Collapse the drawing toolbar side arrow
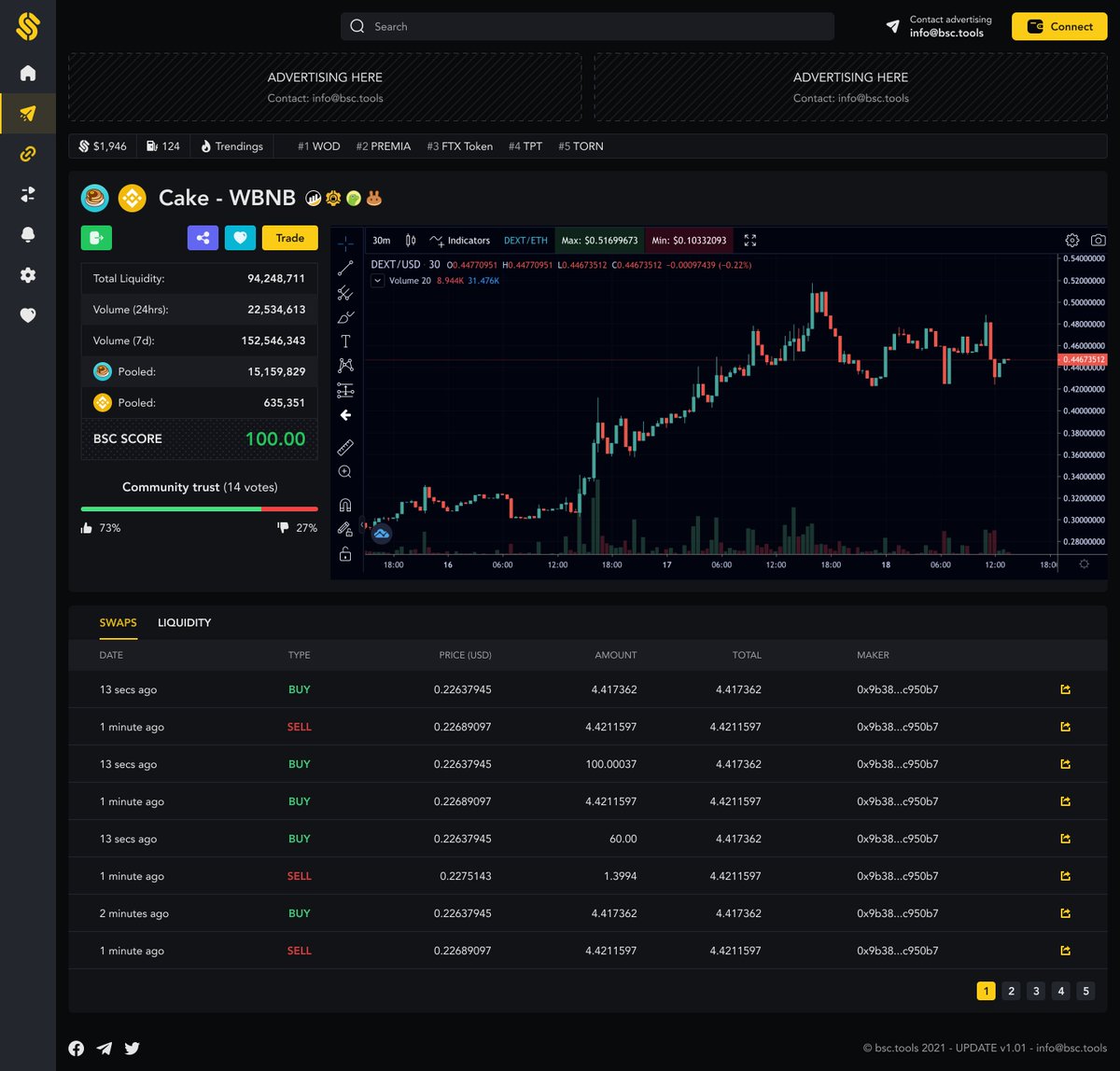 pos(363,525)
